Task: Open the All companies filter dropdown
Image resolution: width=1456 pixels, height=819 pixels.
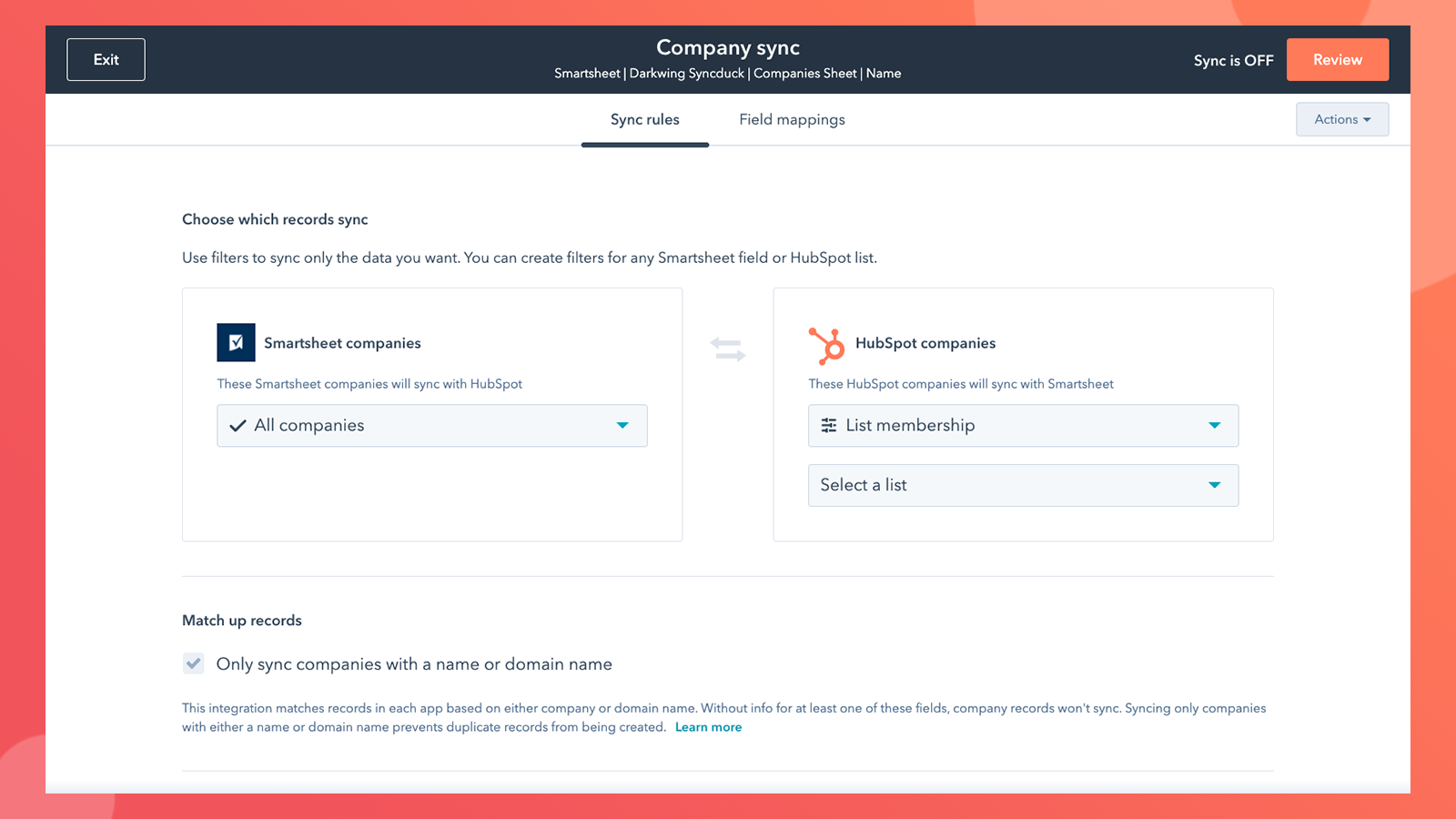Action: (x=431, y=426)
